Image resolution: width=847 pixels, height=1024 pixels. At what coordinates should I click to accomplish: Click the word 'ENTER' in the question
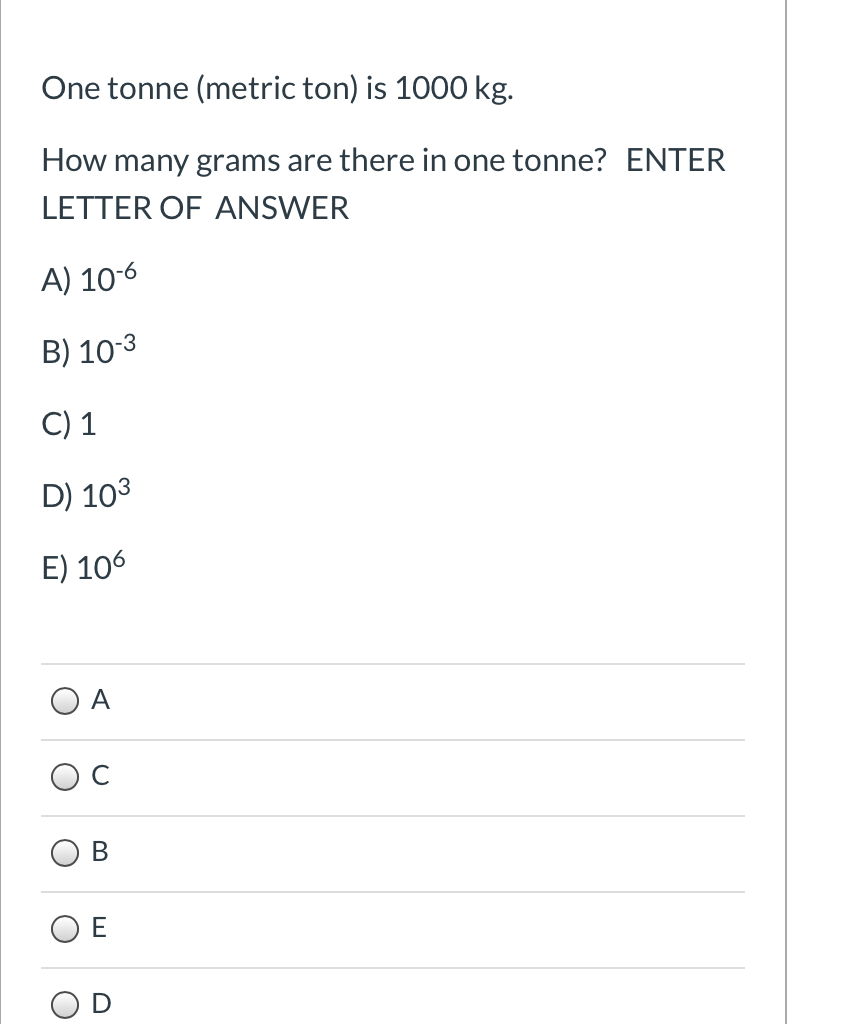point(675,161)
